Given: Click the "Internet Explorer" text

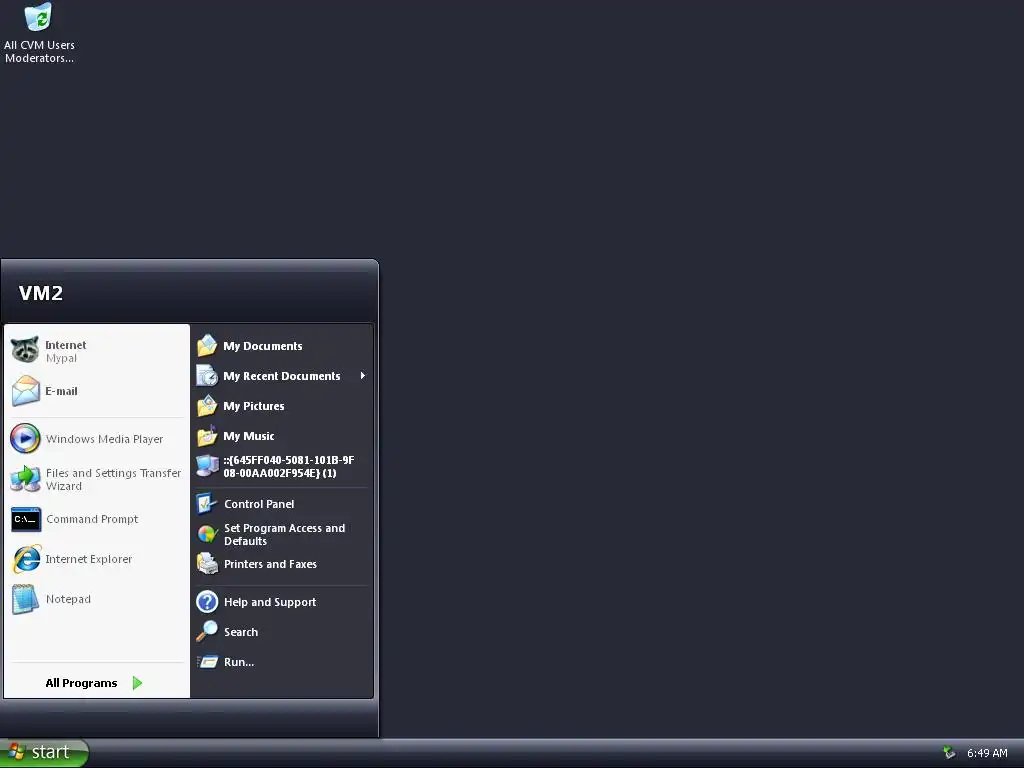Looking at the screenshot, I should tap(89, 559).
